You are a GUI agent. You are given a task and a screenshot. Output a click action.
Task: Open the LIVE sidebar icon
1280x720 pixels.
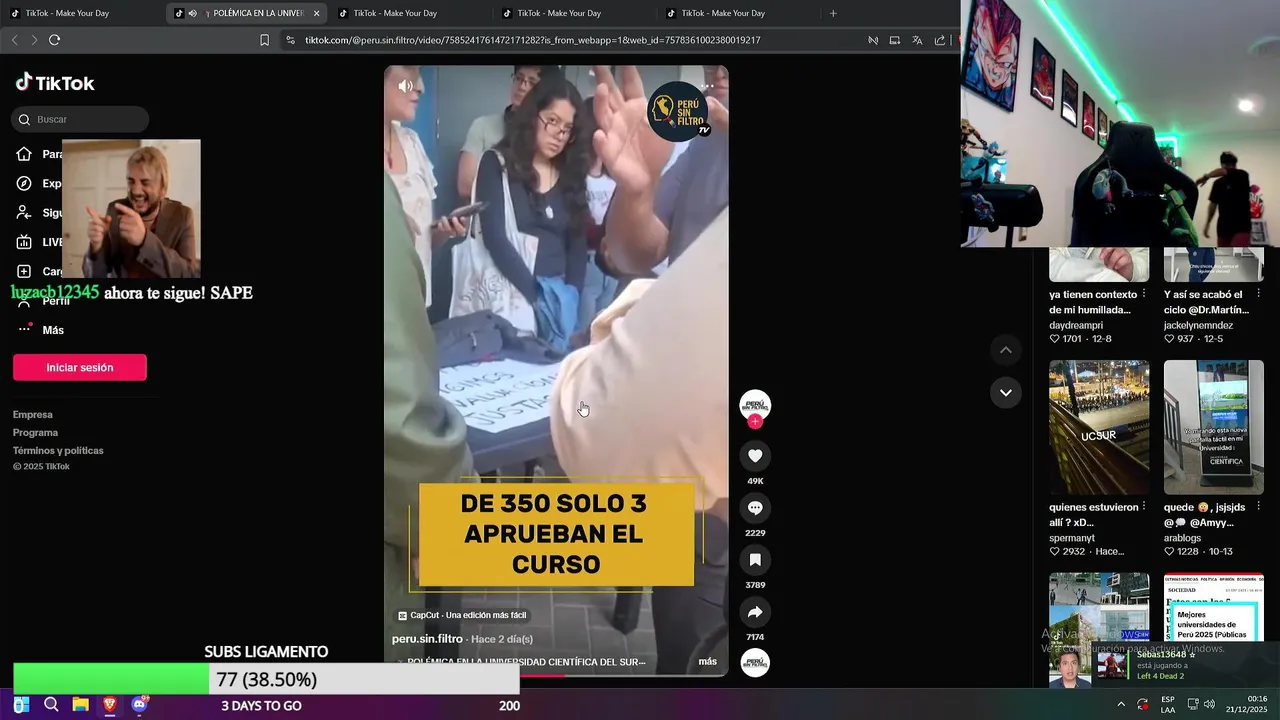pyautogui.click(x=25, y=242)
